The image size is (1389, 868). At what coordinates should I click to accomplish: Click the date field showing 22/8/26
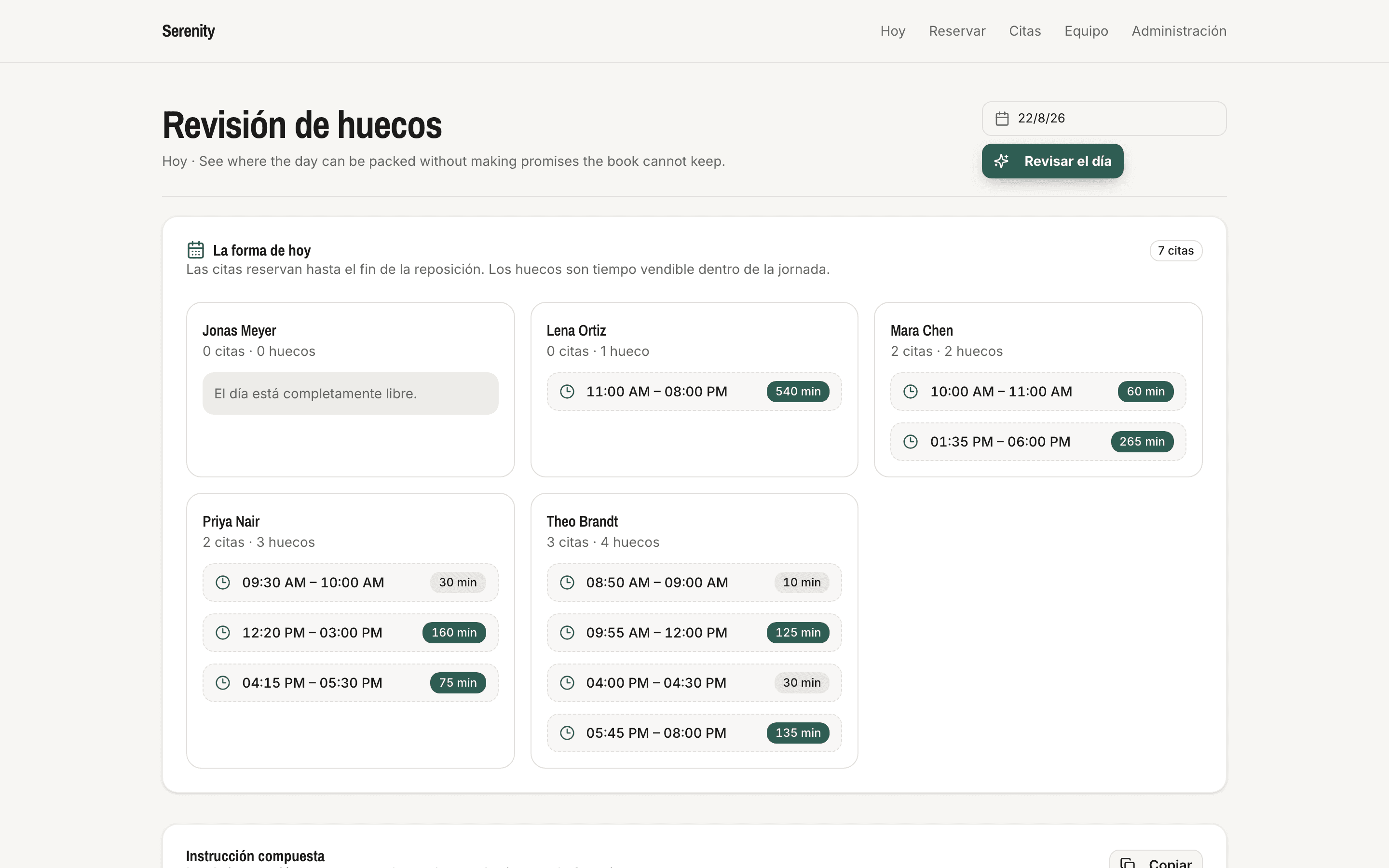(x=1104, y=118)
